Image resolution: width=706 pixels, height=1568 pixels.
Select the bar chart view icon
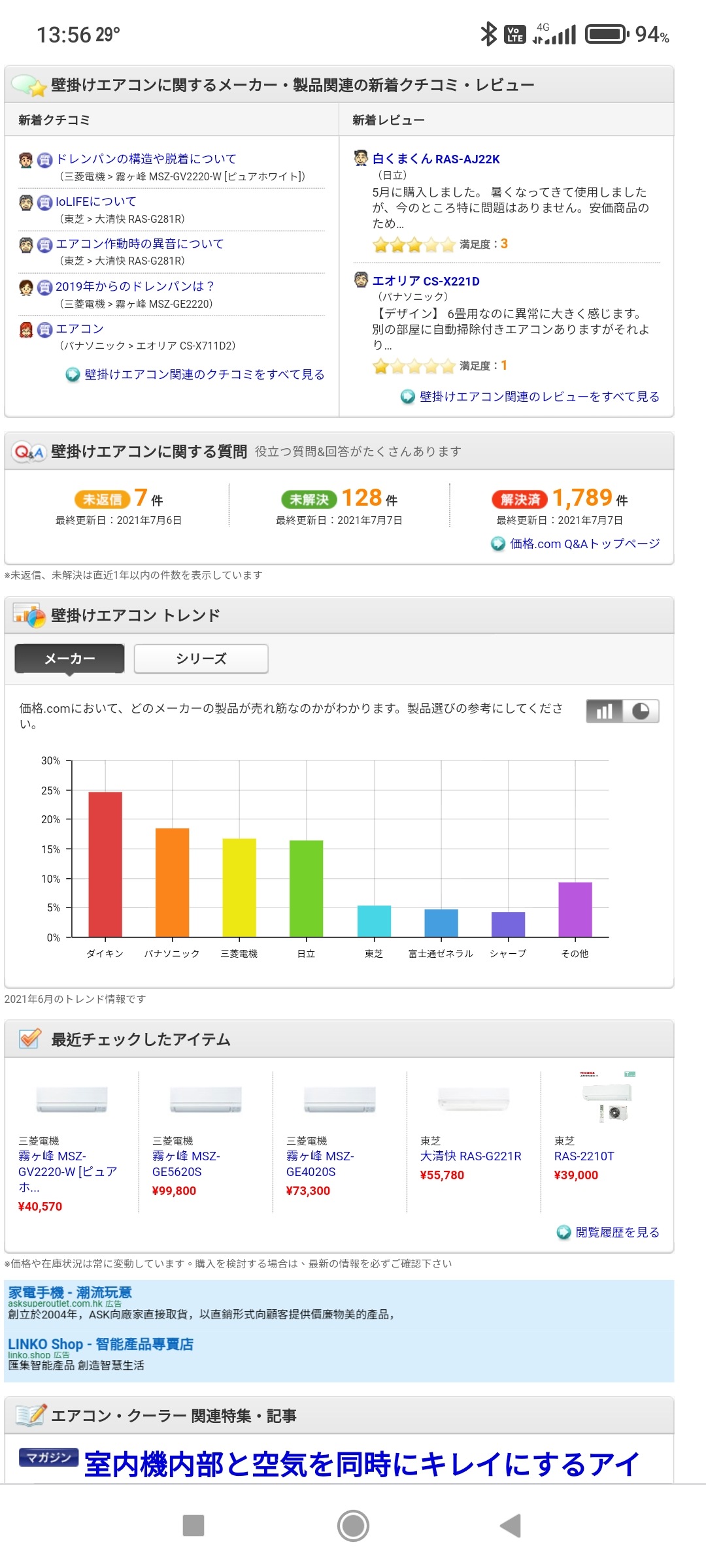pyautogui.click(x=605, y=711)
